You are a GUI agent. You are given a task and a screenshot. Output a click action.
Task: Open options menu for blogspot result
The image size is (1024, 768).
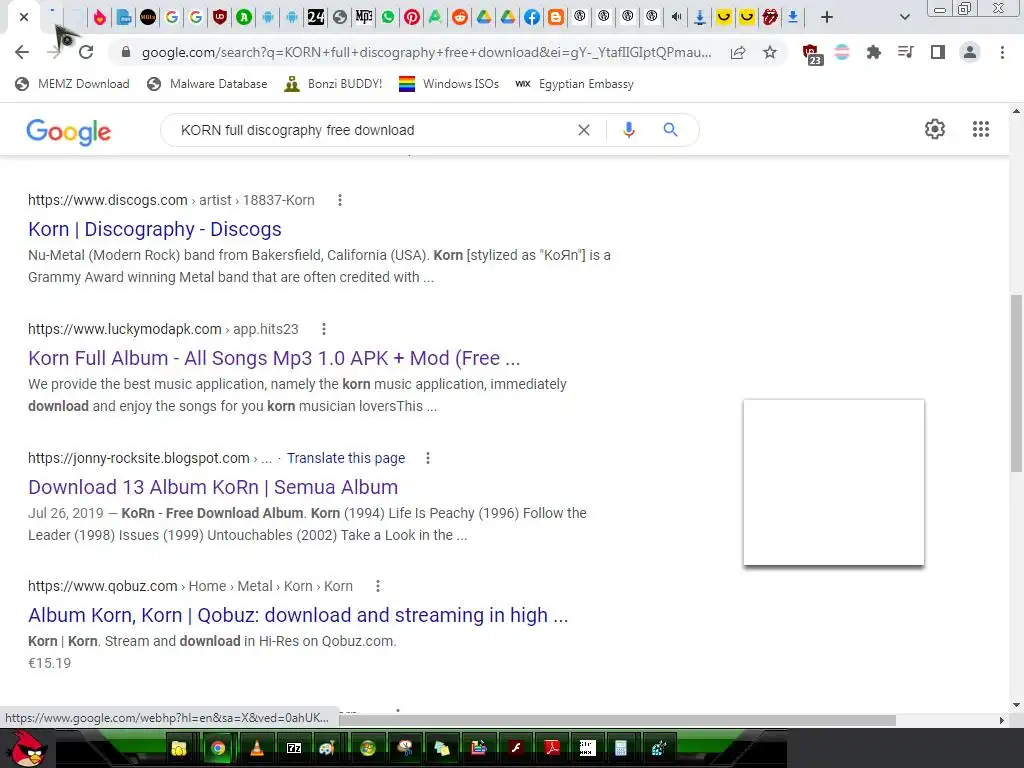[428, 458]
